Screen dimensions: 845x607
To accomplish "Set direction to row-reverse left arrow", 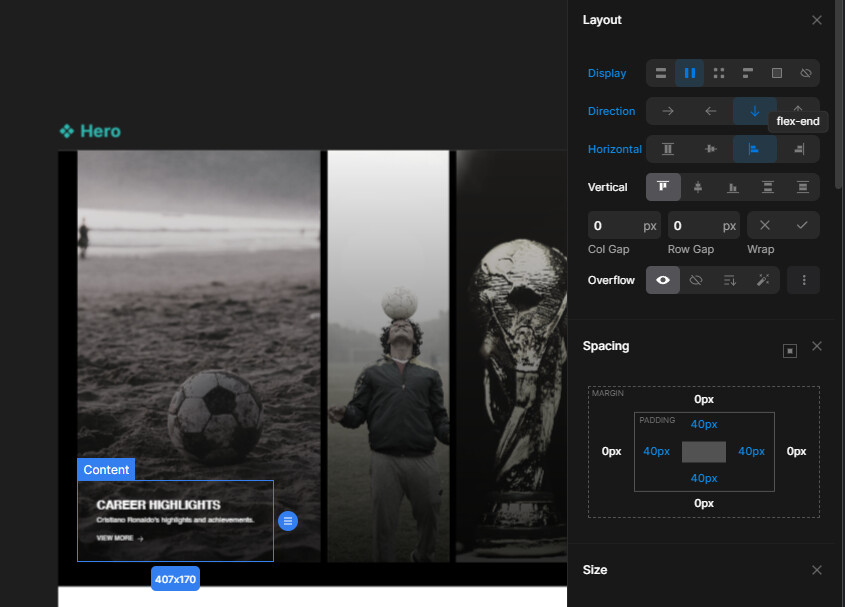I will [711, 111].
